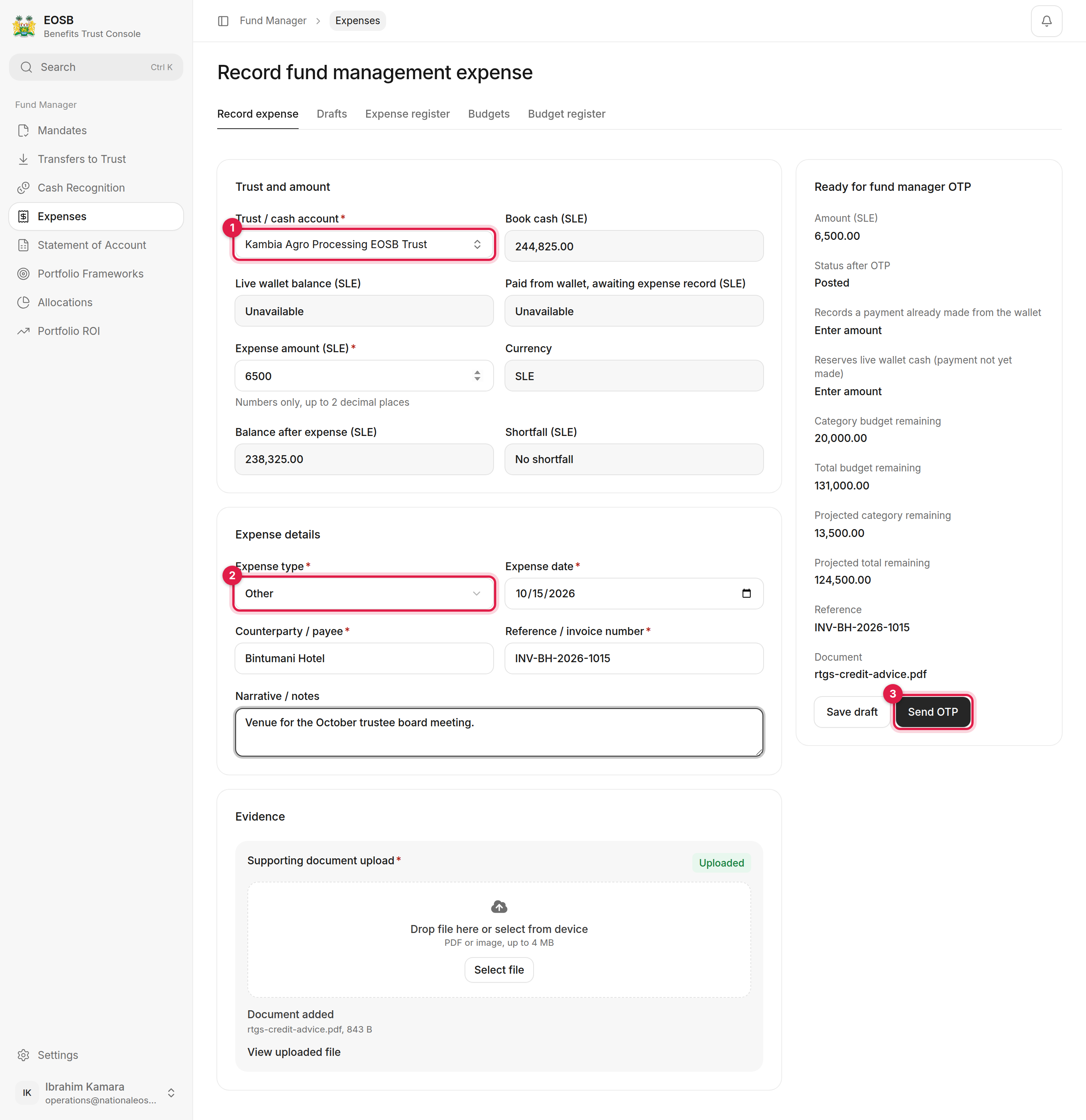Open the Expense type dropdown
Viewport: 1086px width, 1120px height.
[x=364, y=593]
